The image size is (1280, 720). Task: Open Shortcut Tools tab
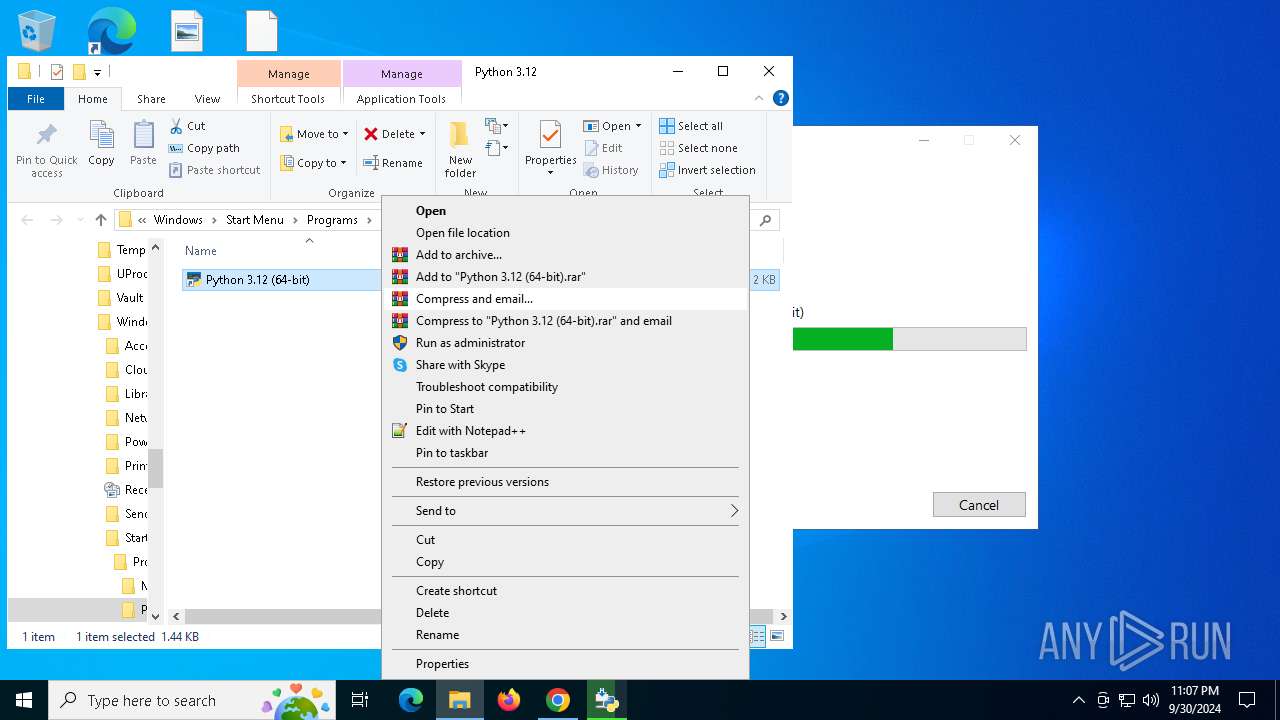click(x=288, y=99)
